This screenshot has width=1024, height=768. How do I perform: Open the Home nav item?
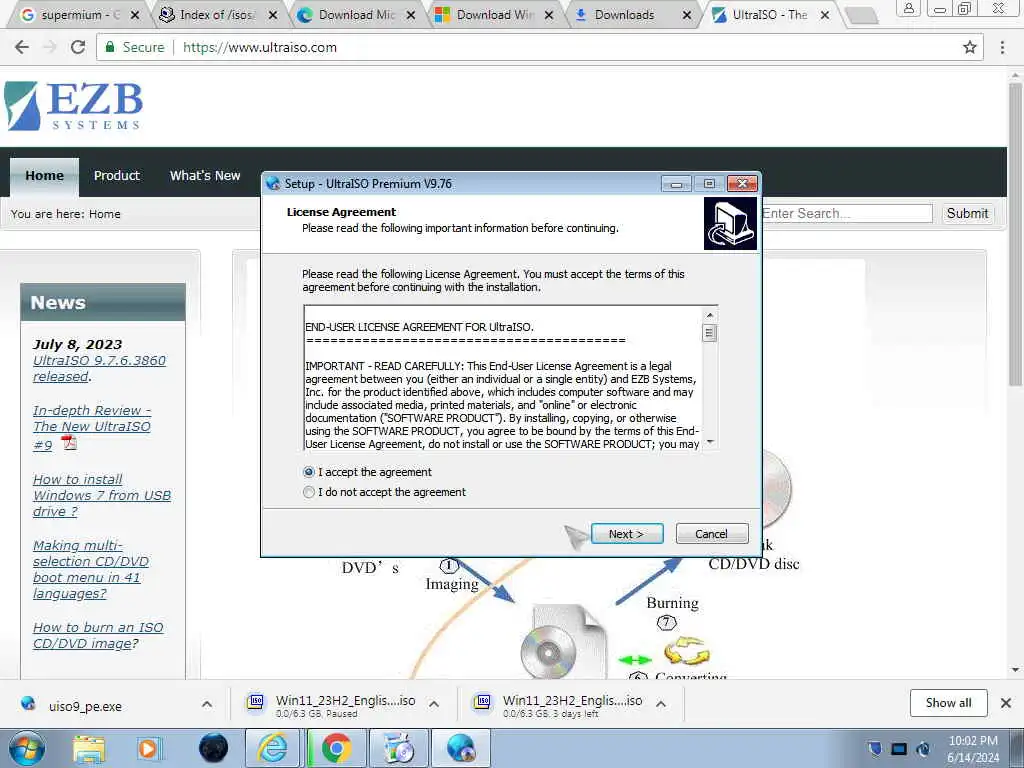[44, 176]
